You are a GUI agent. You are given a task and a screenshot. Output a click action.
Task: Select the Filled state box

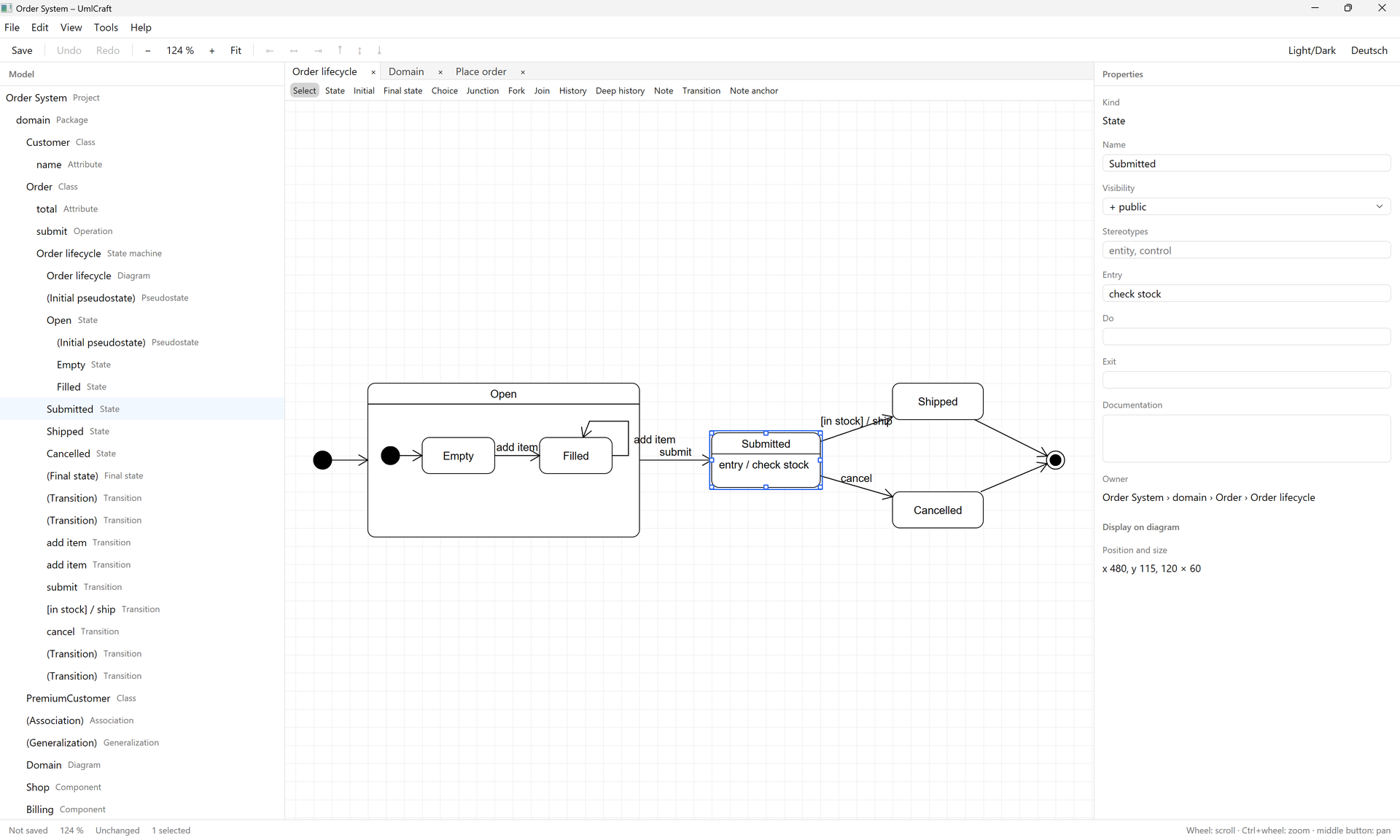(576, 456)
